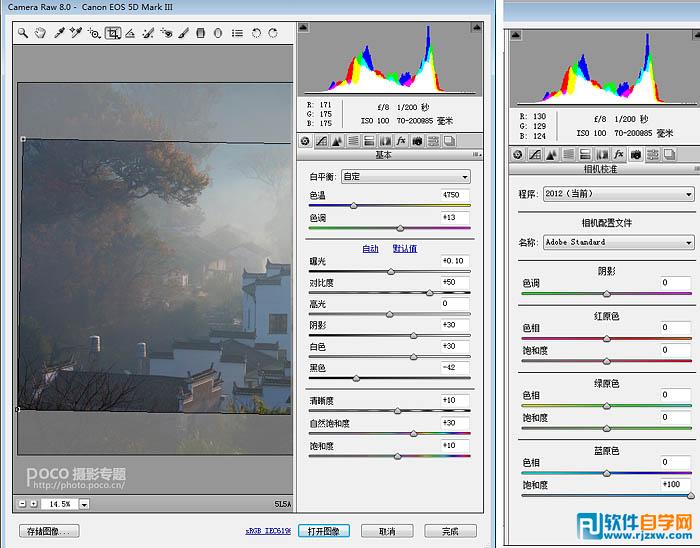Open the Tone Curve tab in right window
700x548 pixels.
[x=534, y=155]
